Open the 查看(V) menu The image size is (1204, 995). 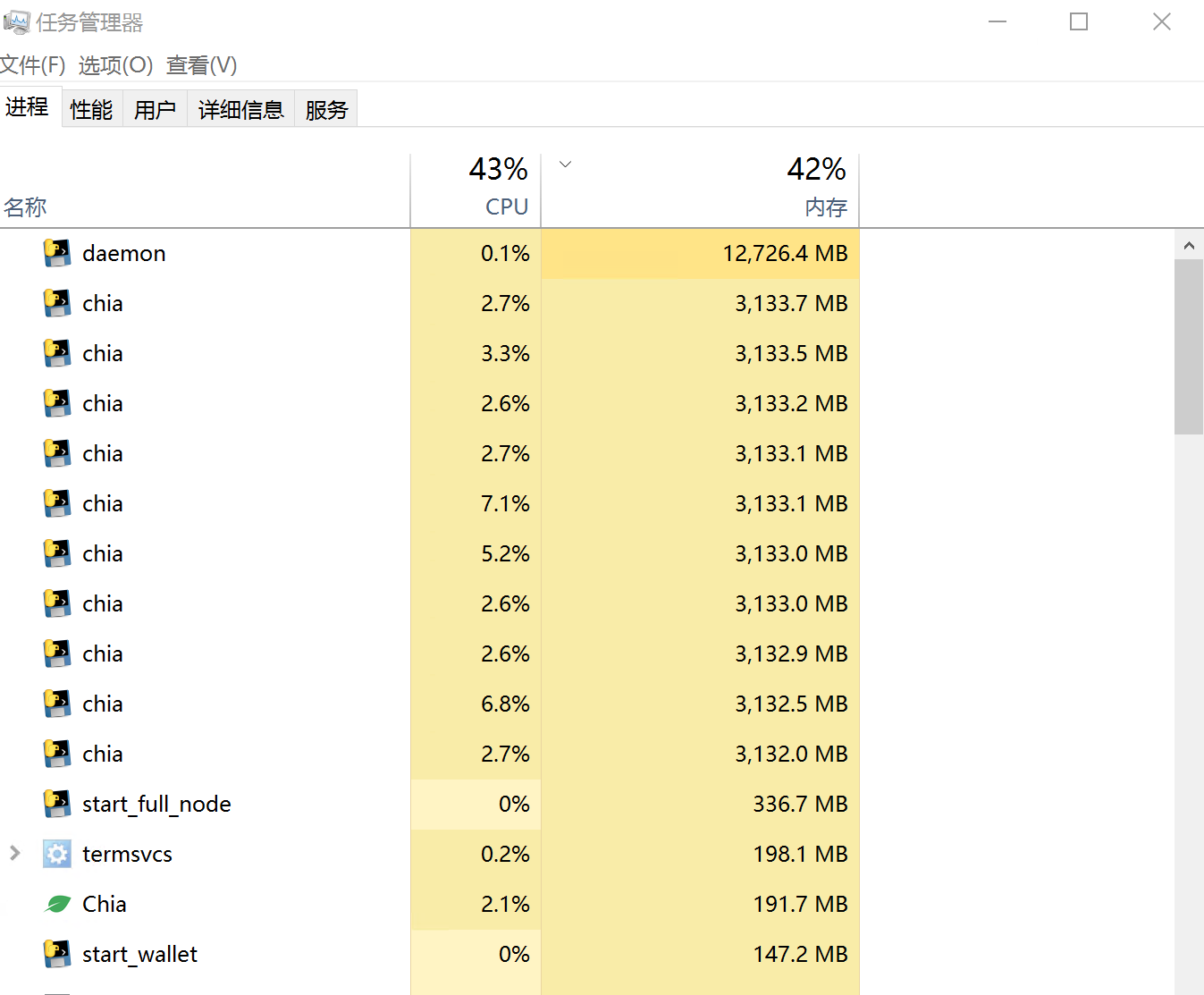202,65
